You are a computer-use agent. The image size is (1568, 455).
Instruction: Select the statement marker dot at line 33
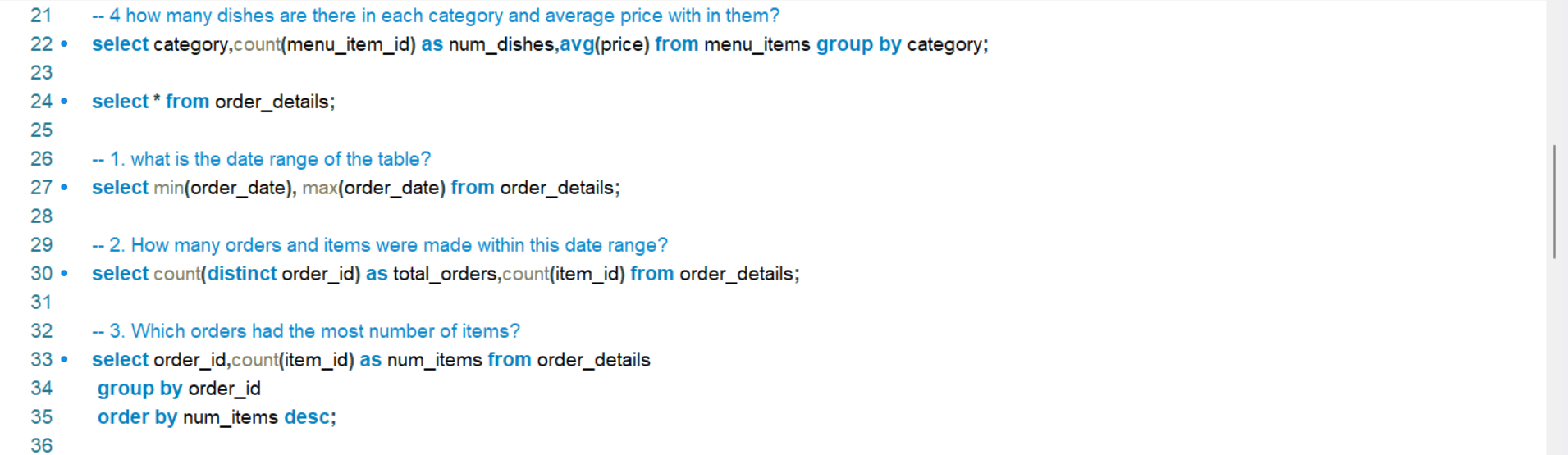pyautogui.click(x=65, y=360)
